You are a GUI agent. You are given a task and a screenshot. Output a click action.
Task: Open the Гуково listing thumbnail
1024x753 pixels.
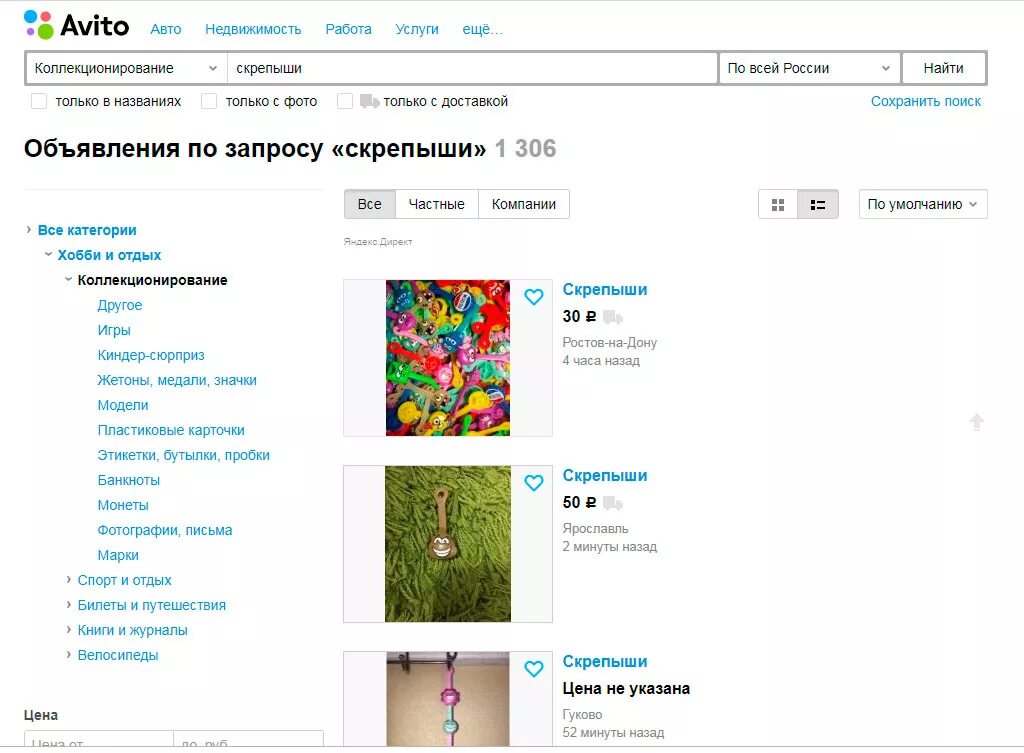[x=448, y=699]
